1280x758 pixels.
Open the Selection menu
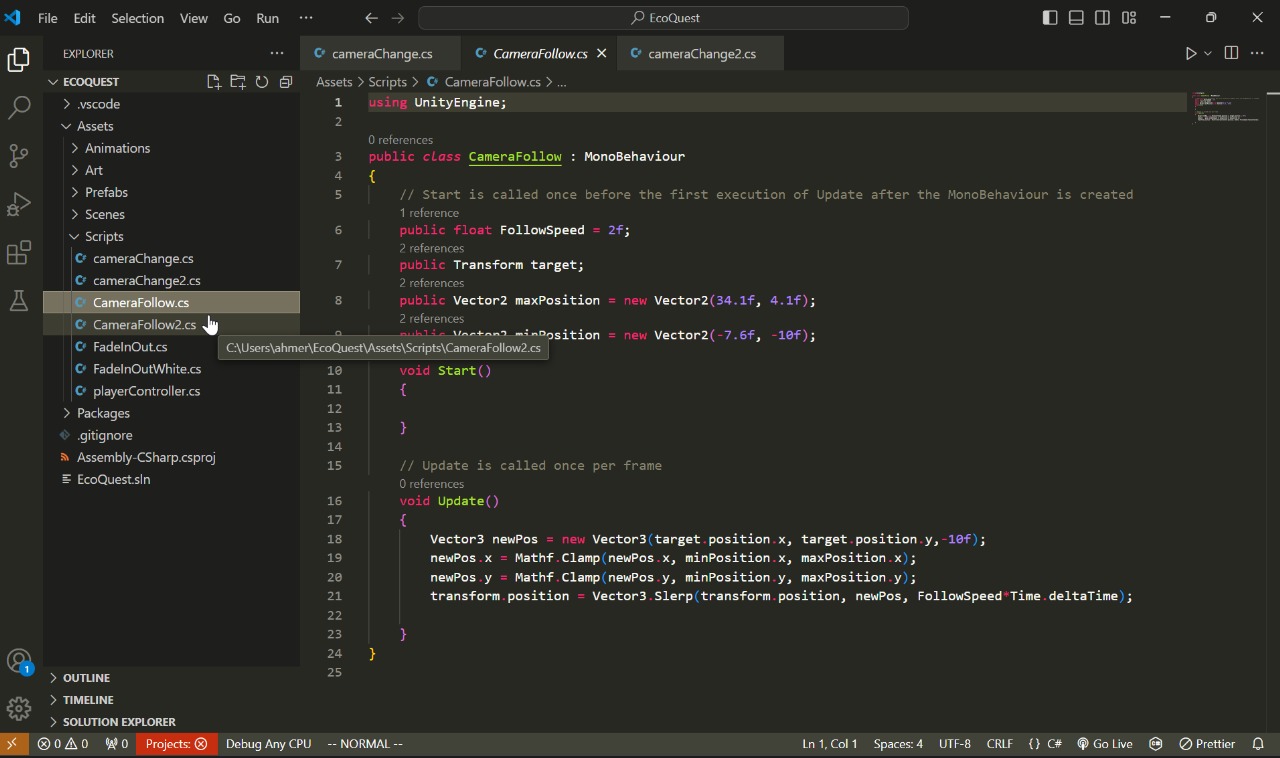pyautogui.click(x=137, y=18)
